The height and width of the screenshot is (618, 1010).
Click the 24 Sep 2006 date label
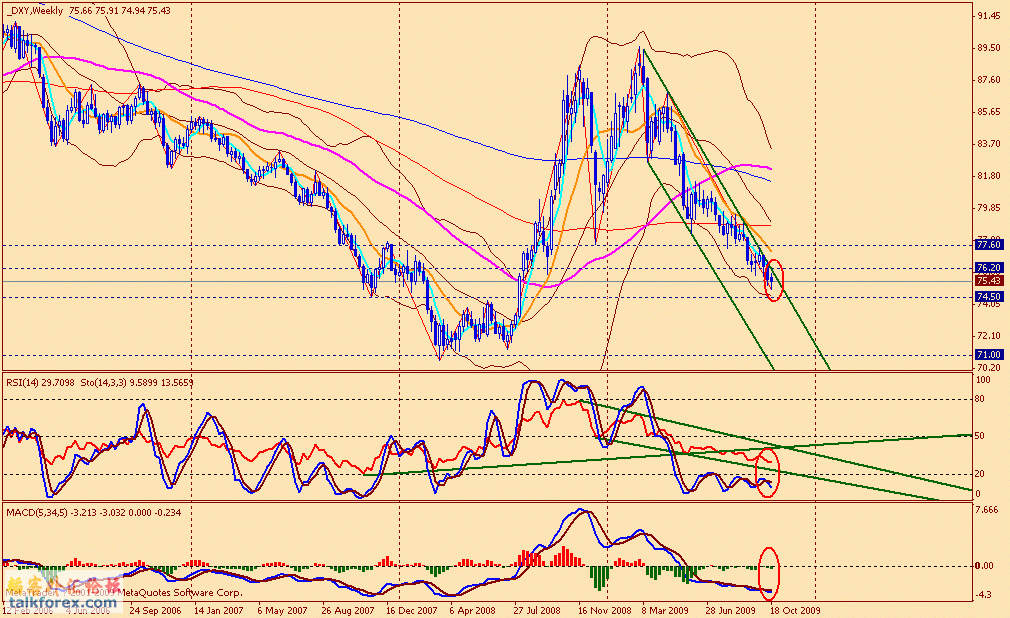coord(155,610)
